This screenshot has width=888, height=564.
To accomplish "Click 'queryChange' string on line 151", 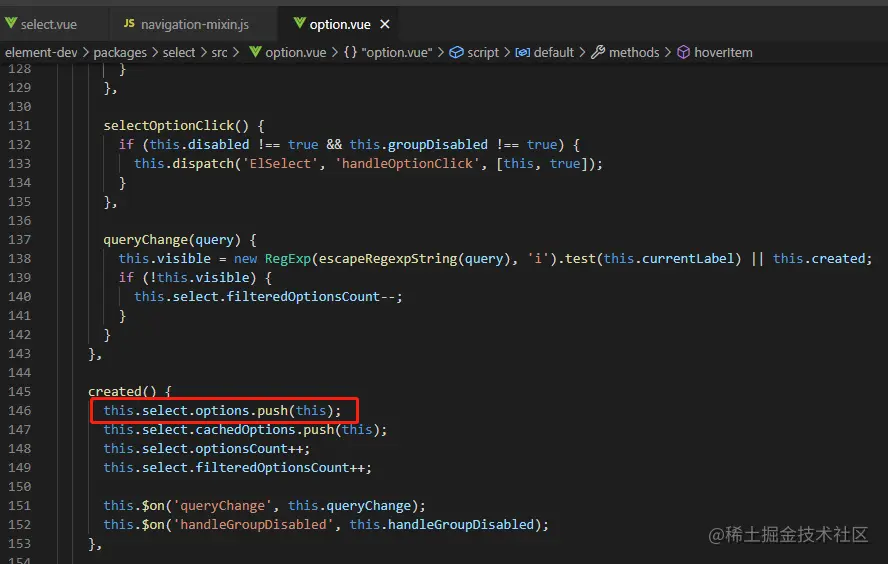I will coord(222,506).
